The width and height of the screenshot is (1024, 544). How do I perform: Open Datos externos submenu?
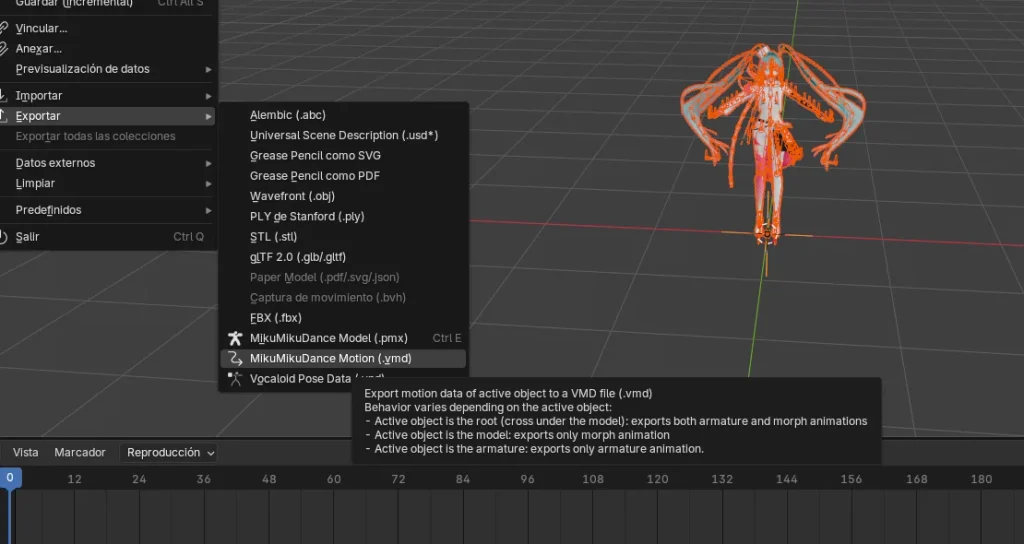pyautogui.click(x=108, y=163)
